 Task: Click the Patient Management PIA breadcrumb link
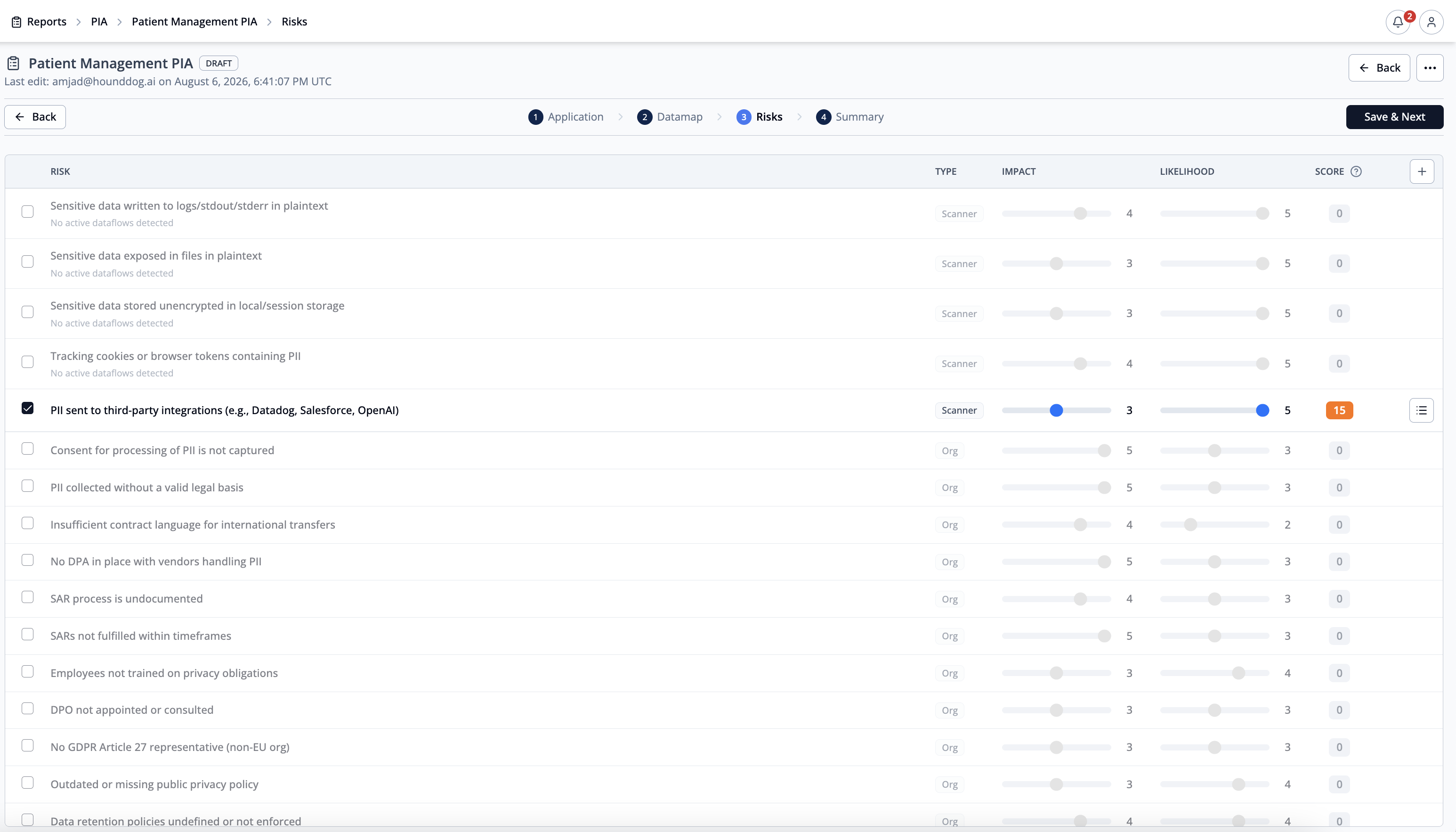coord(194,22)
